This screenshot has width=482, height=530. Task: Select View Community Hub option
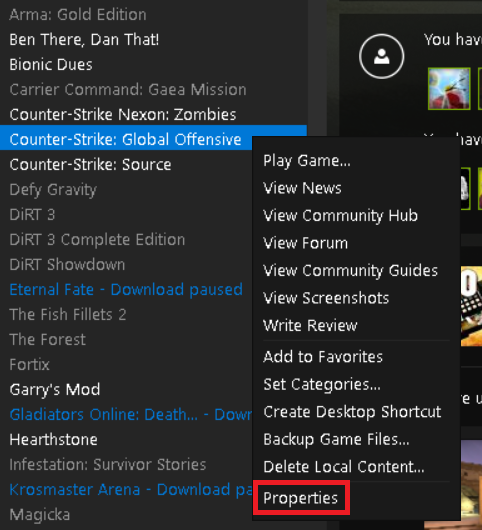tap(340, 216)
